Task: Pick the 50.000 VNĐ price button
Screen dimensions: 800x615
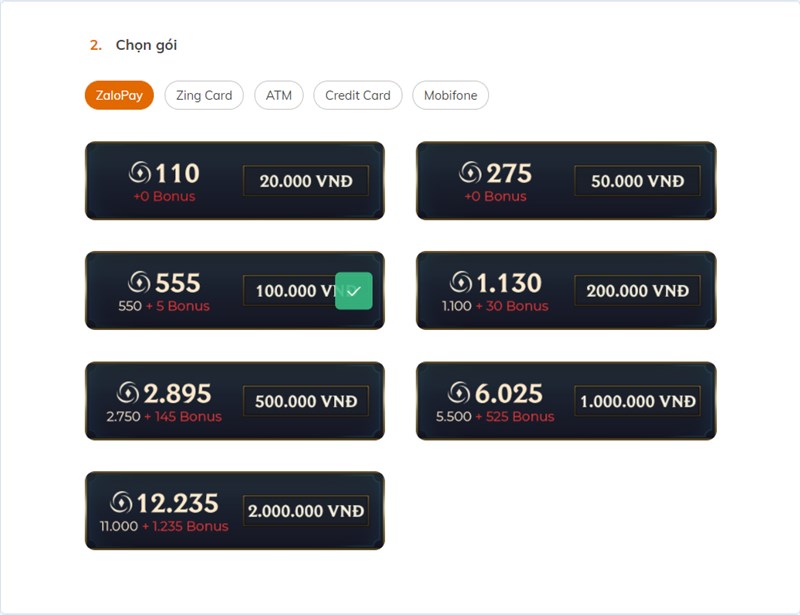Action: [x=637, y=181]
